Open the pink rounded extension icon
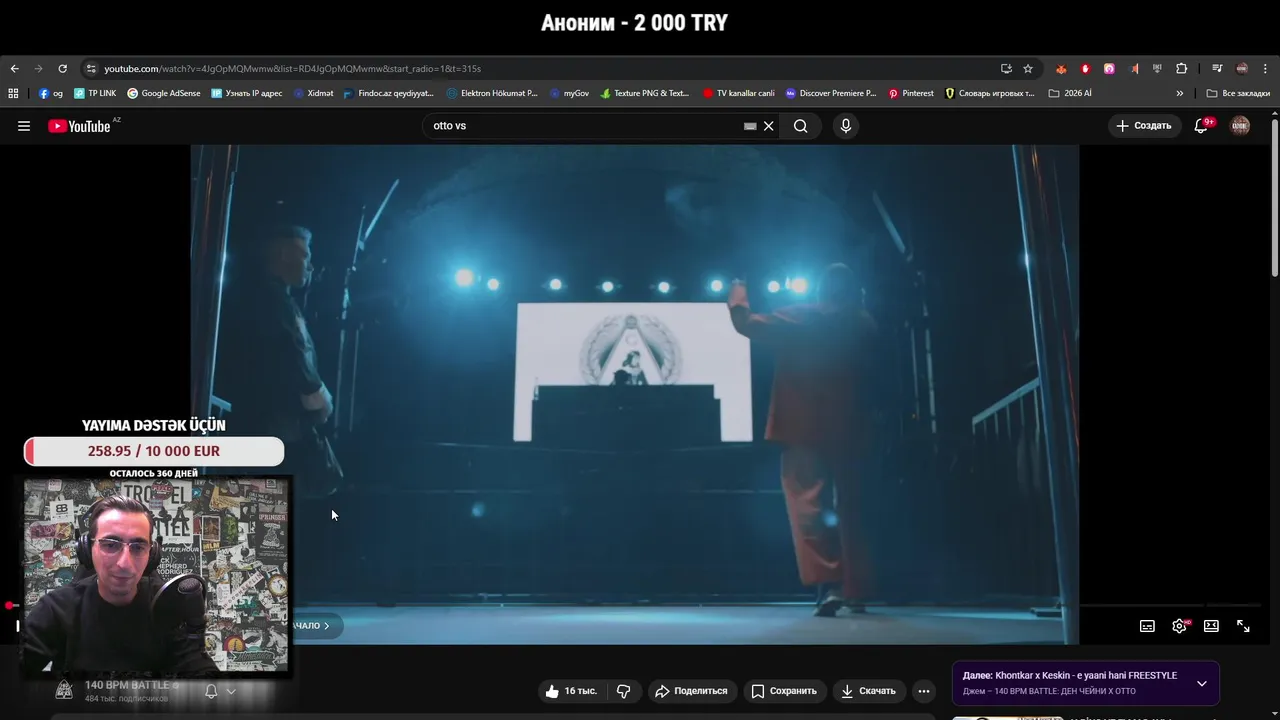Viewport: 1280px width, 720px height. (x=1109, y=69)
